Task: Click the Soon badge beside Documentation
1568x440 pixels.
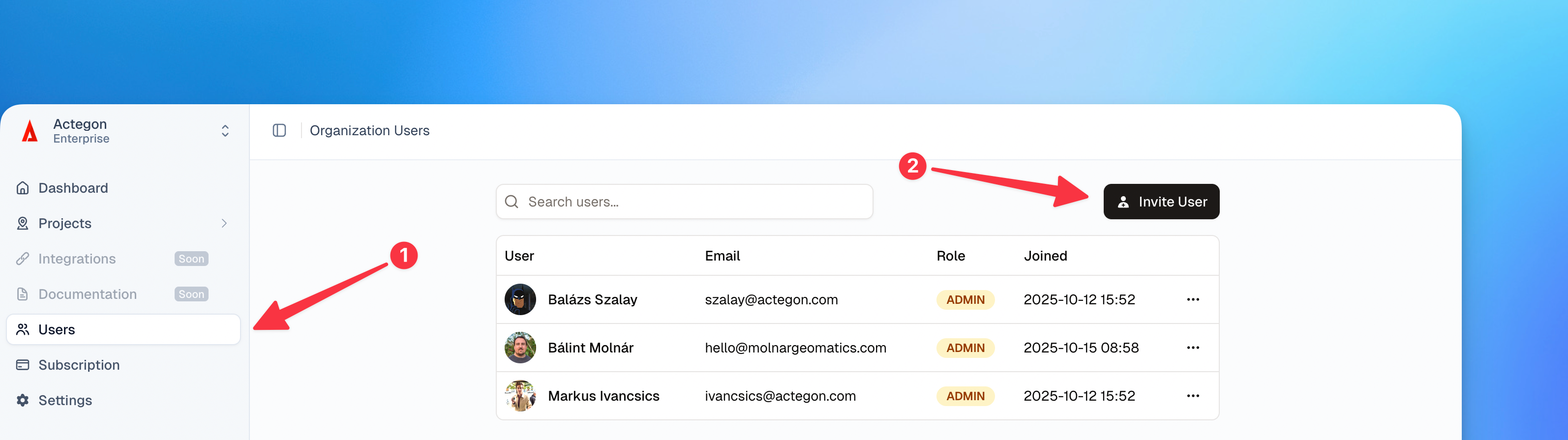Action: (191, 294)
